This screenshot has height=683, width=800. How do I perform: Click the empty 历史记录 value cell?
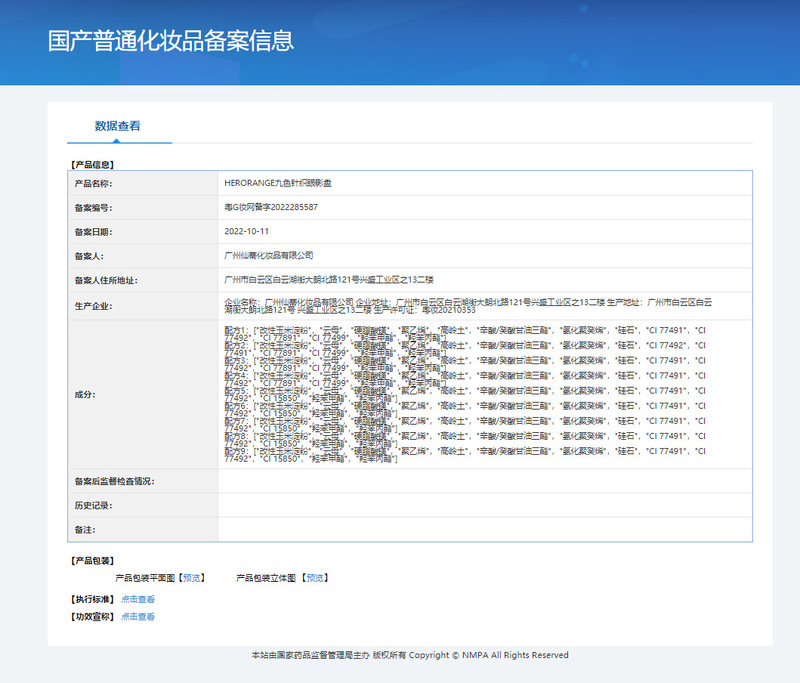coord(485,505)
